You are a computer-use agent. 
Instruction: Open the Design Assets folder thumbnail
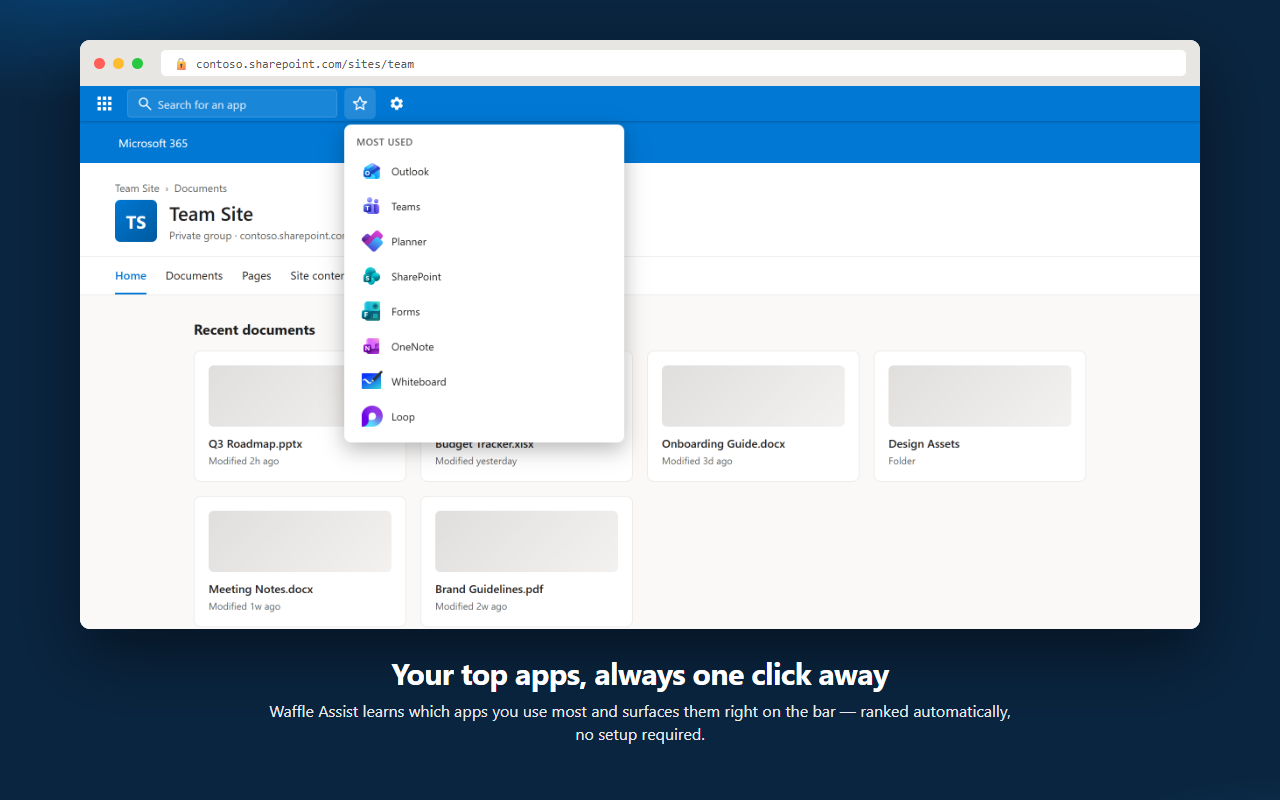[980, 396]
